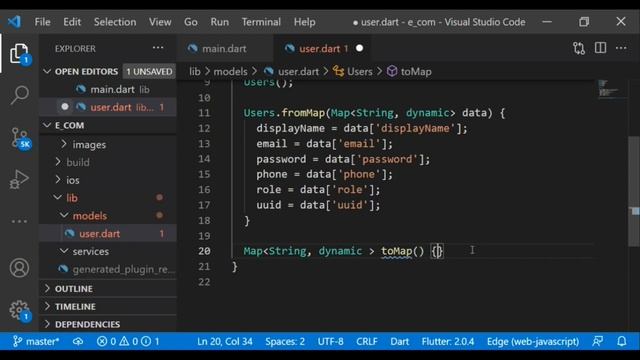Switch git branch master in status bar

(x=36, y=341)
